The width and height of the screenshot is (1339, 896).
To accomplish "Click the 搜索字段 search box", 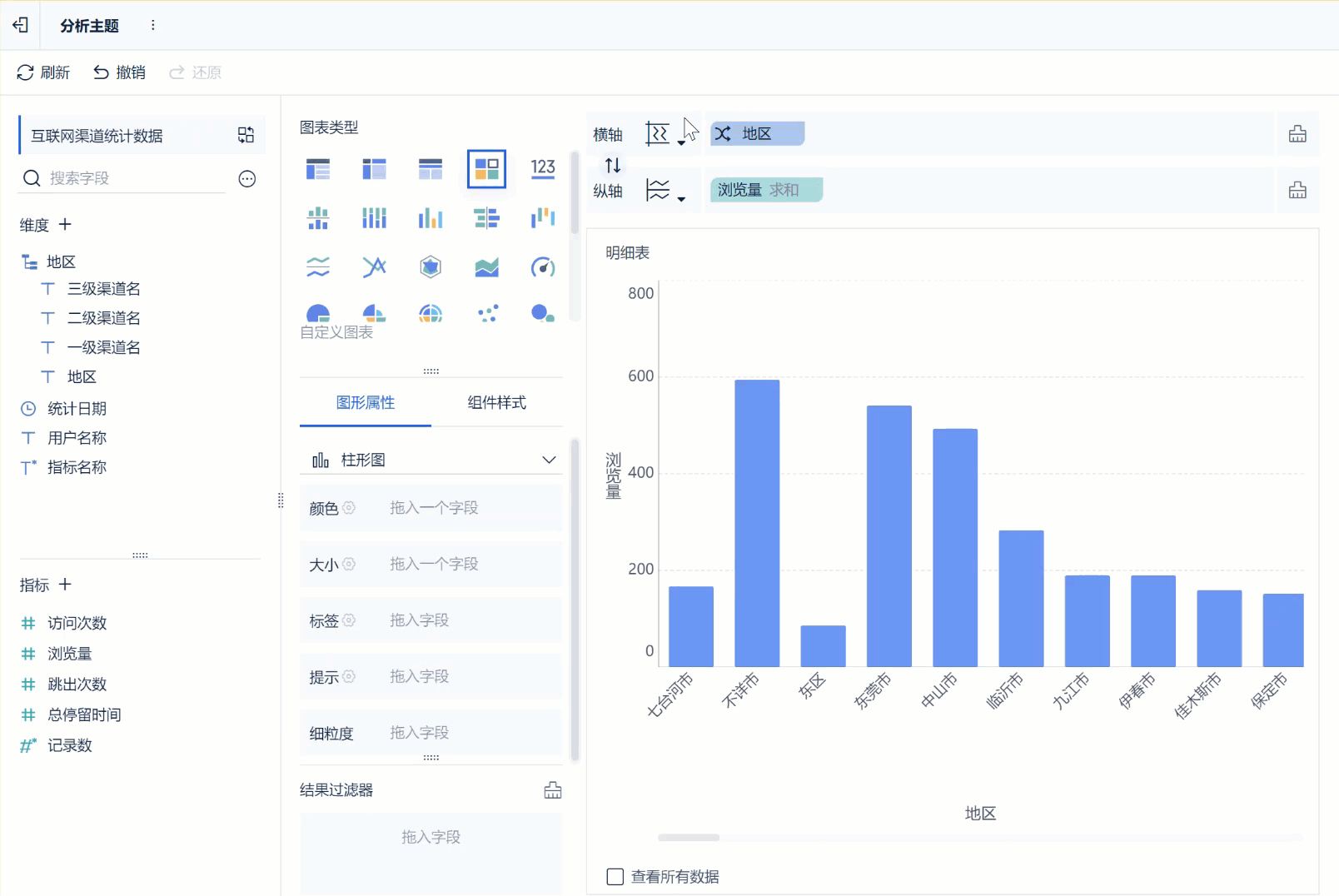I will [x=122, y=178].
